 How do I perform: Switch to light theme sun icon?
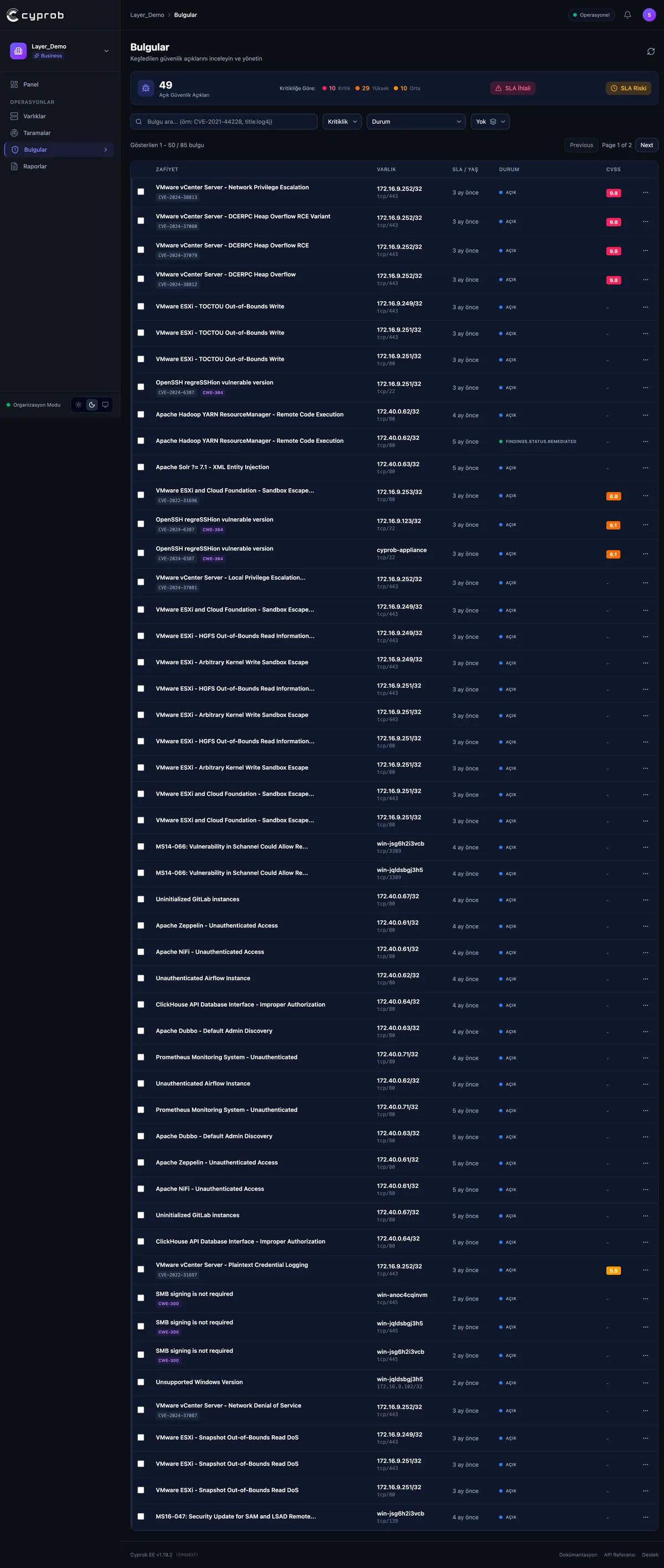pos(79,405)
